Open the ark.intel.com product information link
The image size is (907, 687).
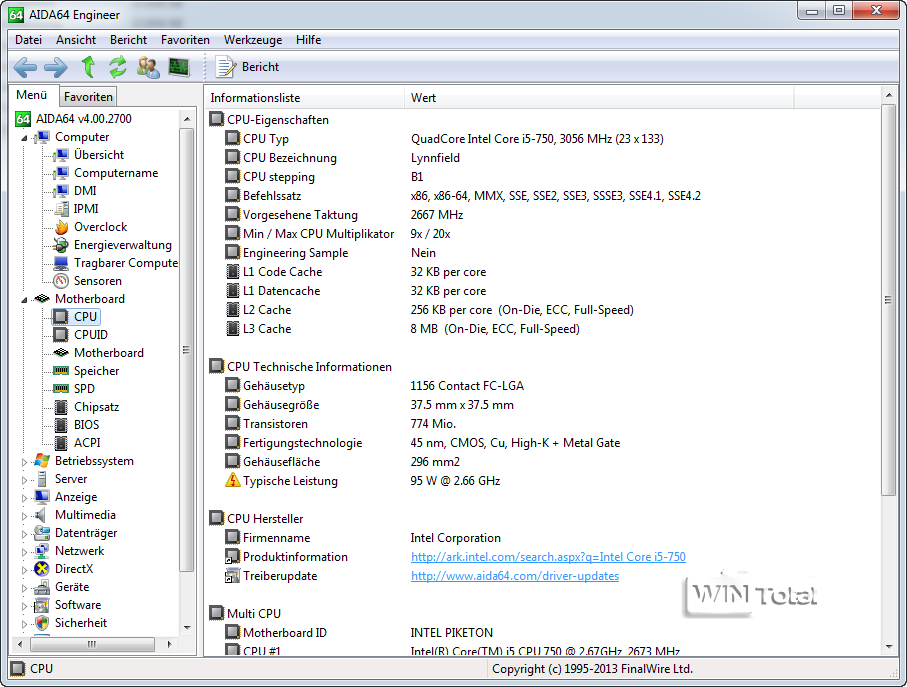pyautogui.click(x=548, y=557)
